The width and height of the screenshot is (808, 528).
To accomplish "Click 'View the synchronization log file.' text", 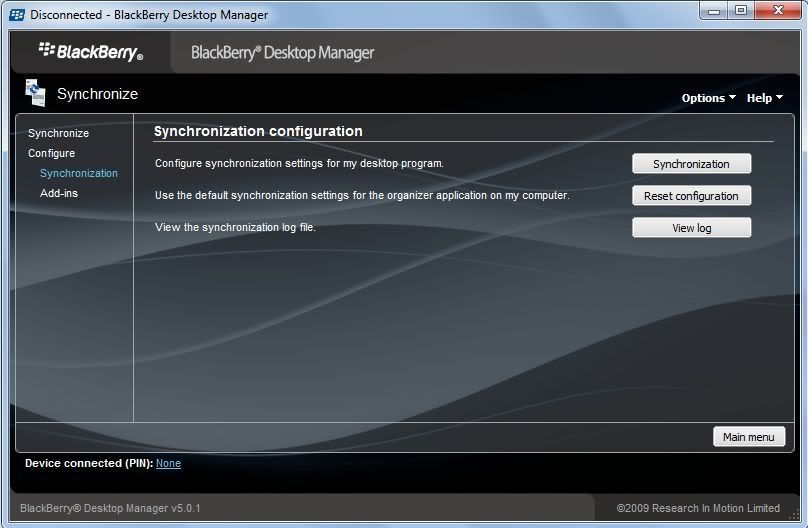I will pos(235,227).
